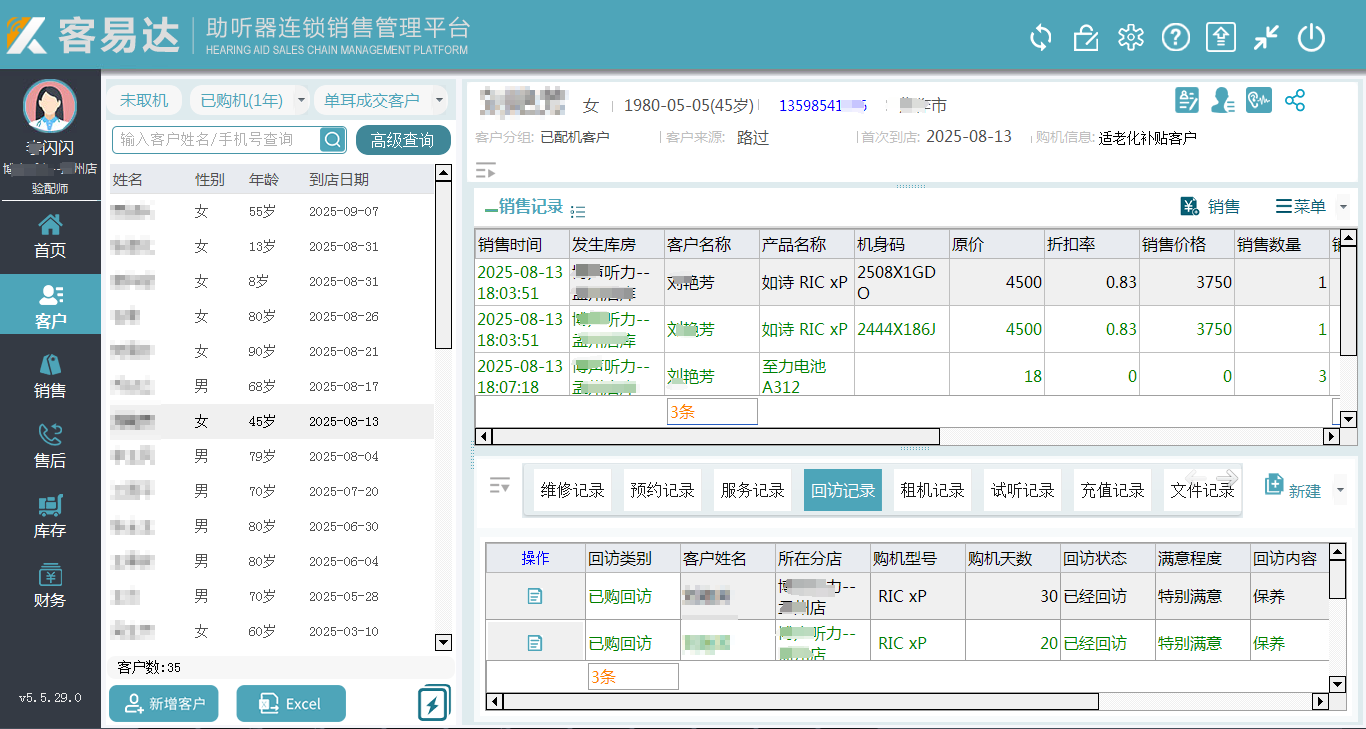This screenshot has height=729, width=1366.
Task: Click the help question mark icon
Action: point(1175,38)
